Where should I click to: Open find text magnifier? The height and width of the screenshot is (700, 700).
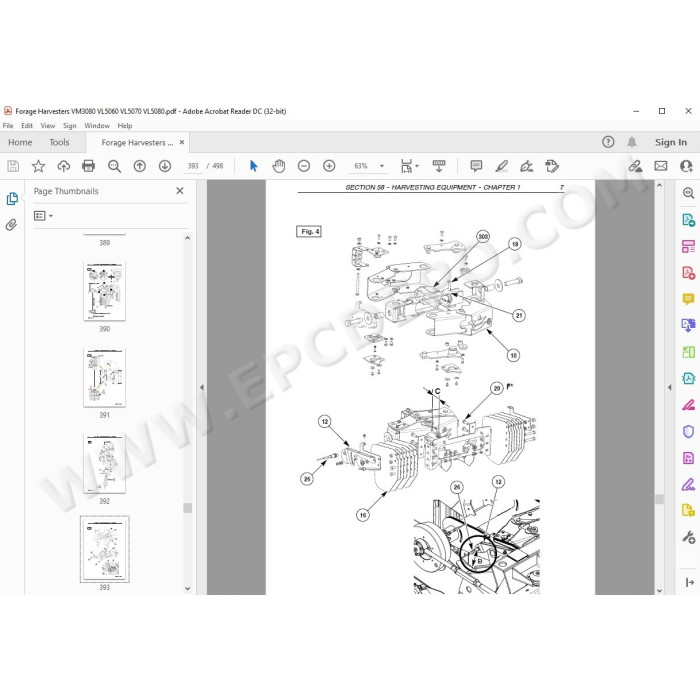114,166
